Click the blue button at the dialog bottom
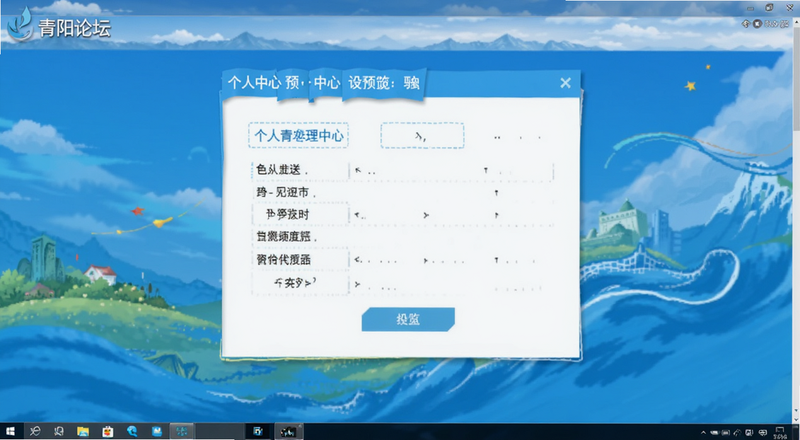This screenshot has height=440, width=800. [408, 320]
